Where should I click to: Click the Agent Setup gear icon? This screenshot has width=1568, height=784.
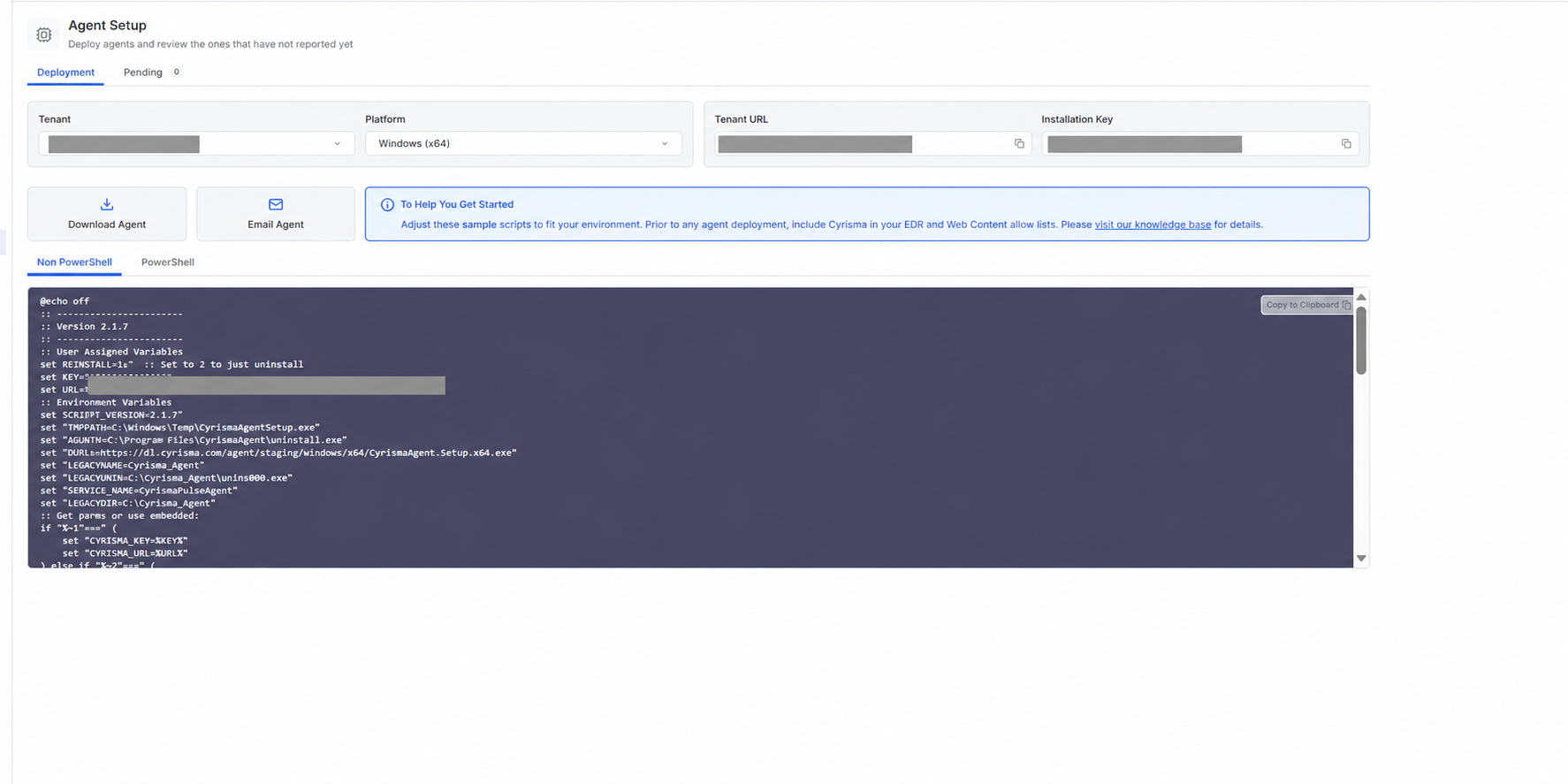(x=43, y=34)
